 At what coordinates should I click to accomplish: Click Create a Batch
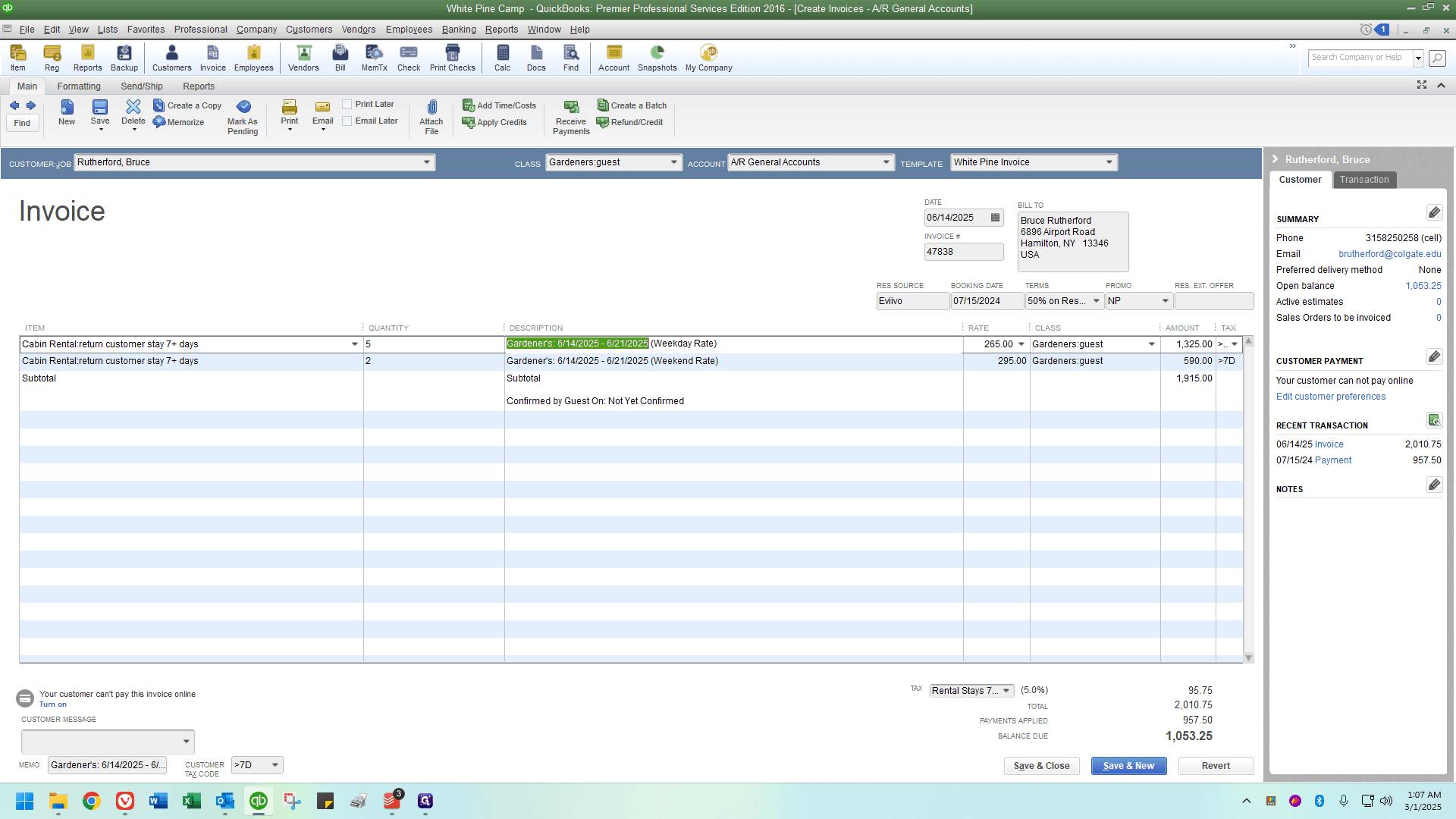point(632,105)
